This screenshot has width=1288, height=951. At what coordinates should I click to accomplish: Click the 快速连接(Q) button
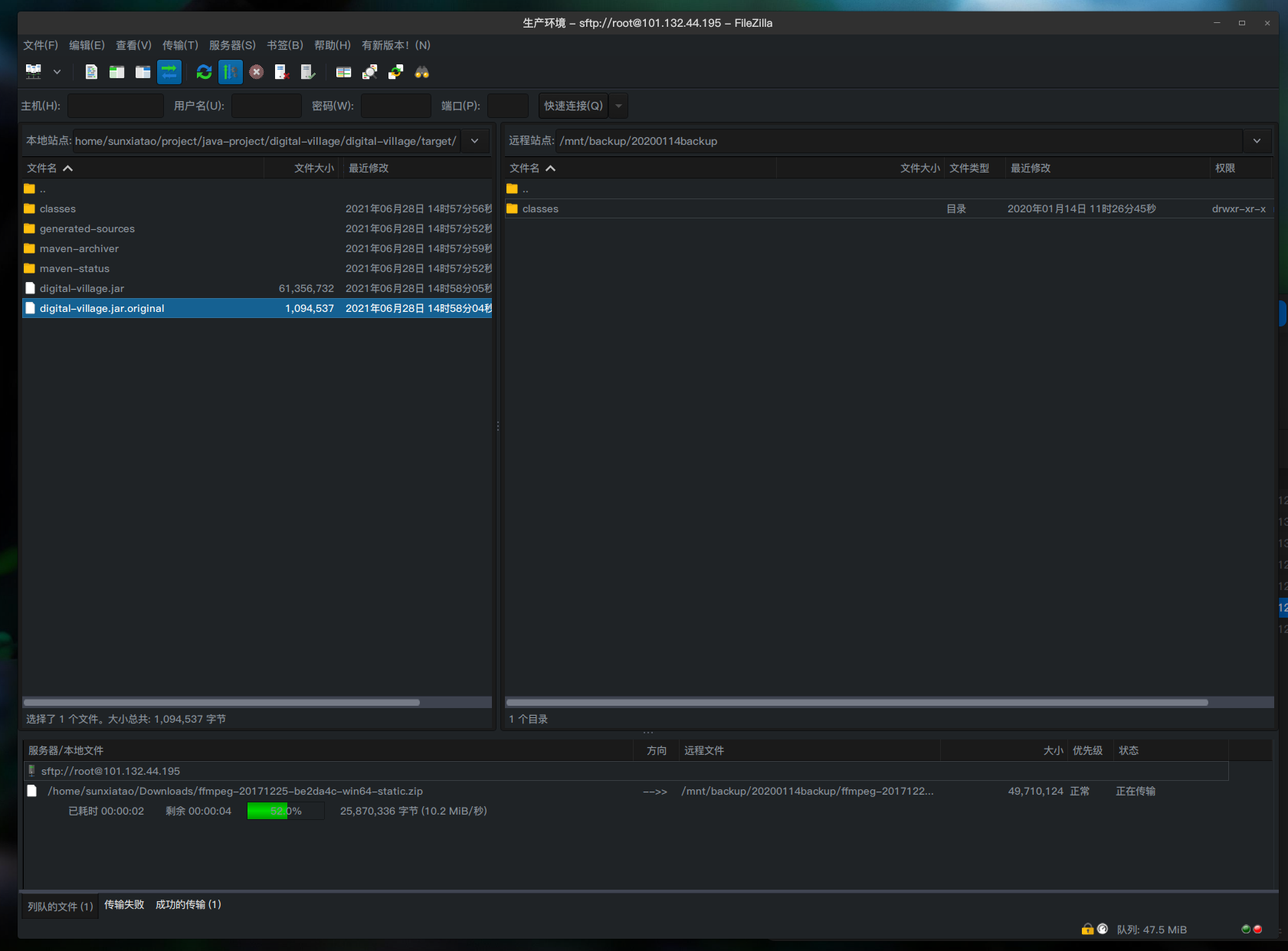tap(573, 106)
